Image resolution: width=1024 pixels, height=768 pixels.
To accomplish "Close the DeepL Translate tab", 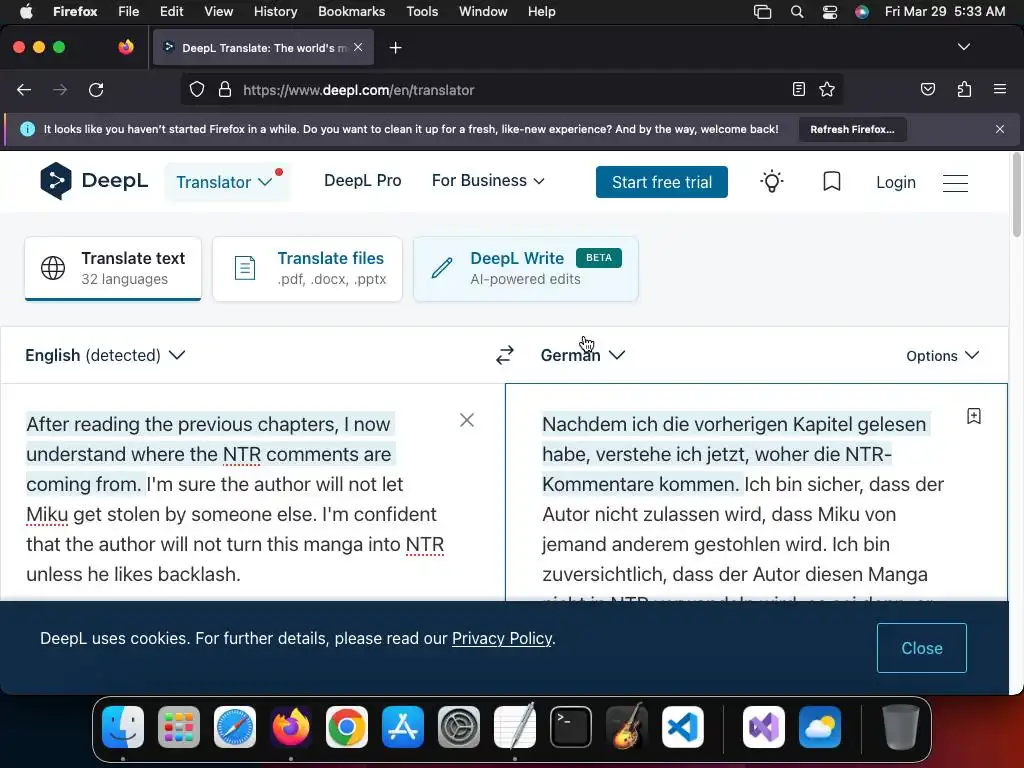I will coord(358,47).
